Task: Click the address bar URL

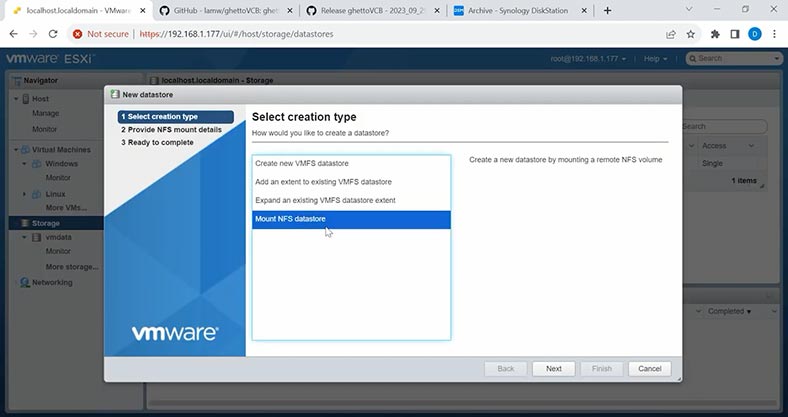Action: tap(236, 34)
